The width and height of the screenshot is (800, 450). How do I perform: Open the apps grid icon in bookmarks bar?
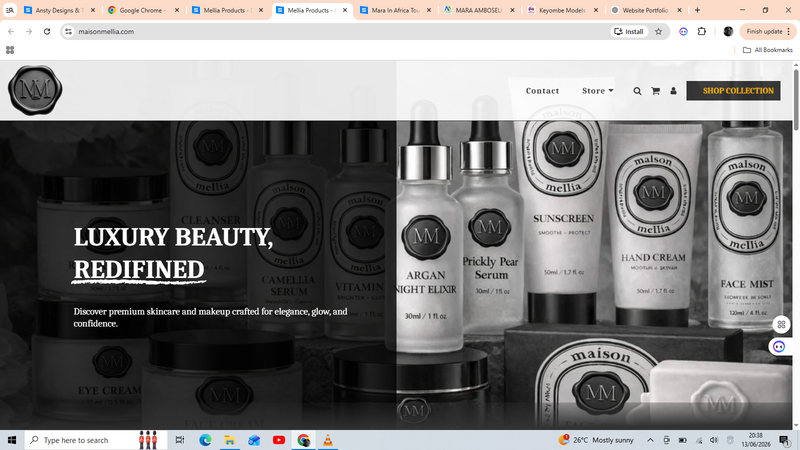[x=10, y=50]
